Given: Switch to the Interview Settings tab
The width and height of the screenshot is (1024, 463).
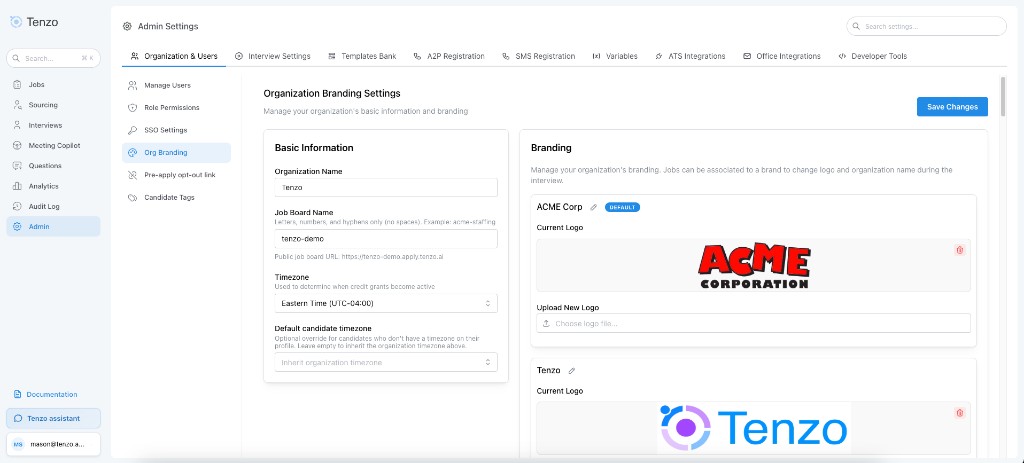Looking at the screenshot, I should 272,56.
